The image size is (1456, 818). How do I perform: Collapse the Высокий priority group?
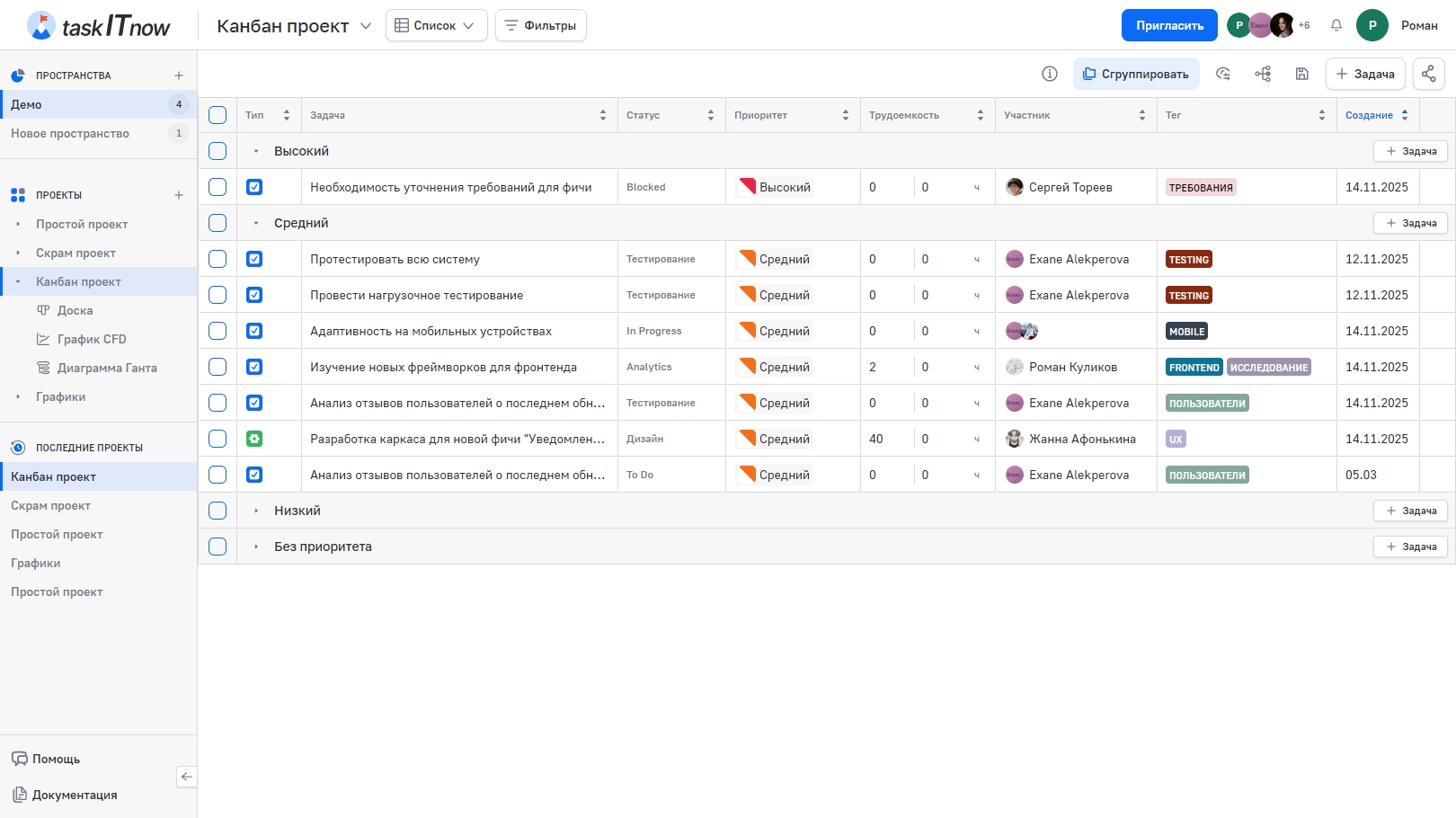[x=256, y=151]
